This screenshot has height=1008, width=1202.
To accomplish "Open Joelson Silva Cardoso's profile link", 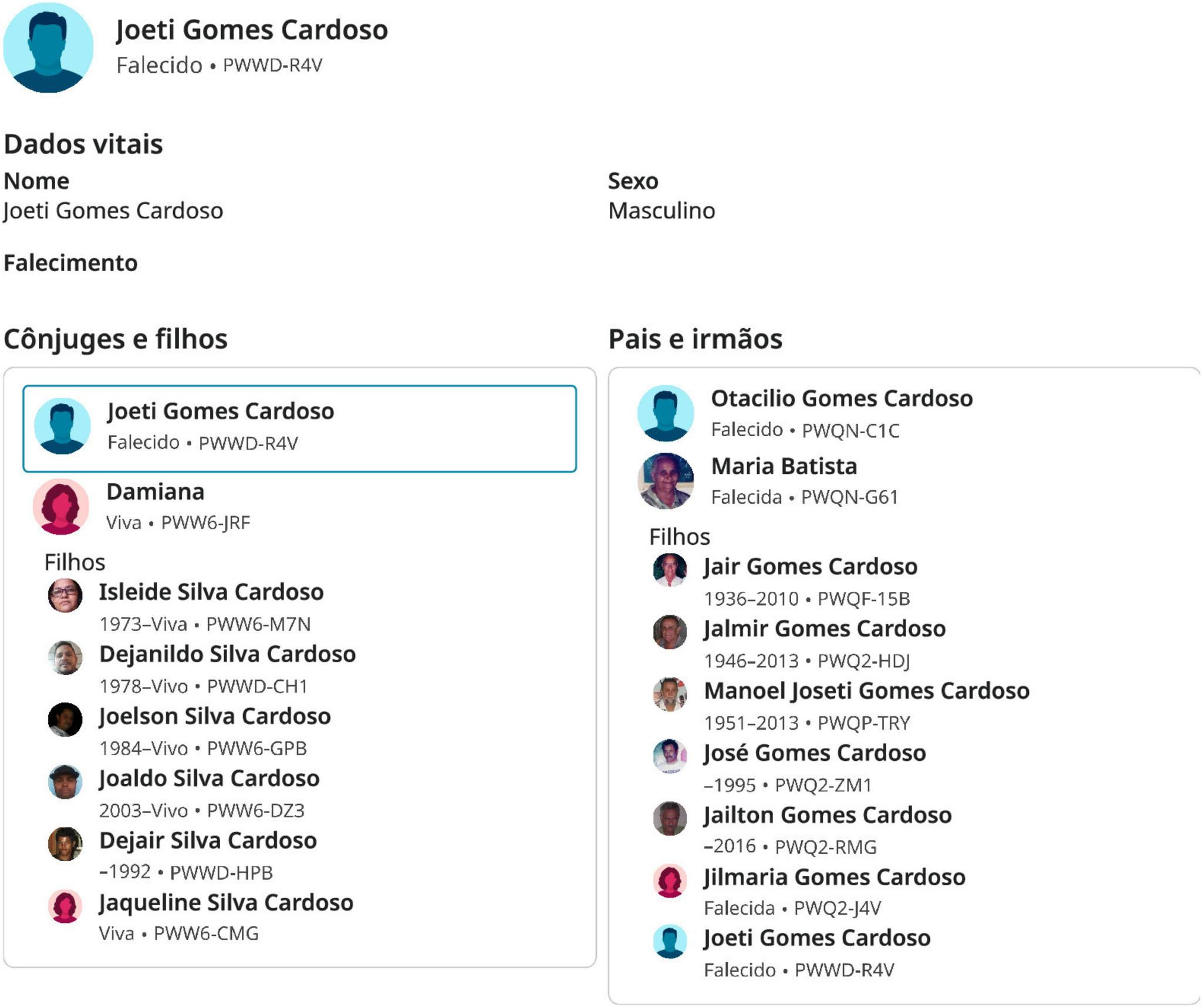I will 215,716.
